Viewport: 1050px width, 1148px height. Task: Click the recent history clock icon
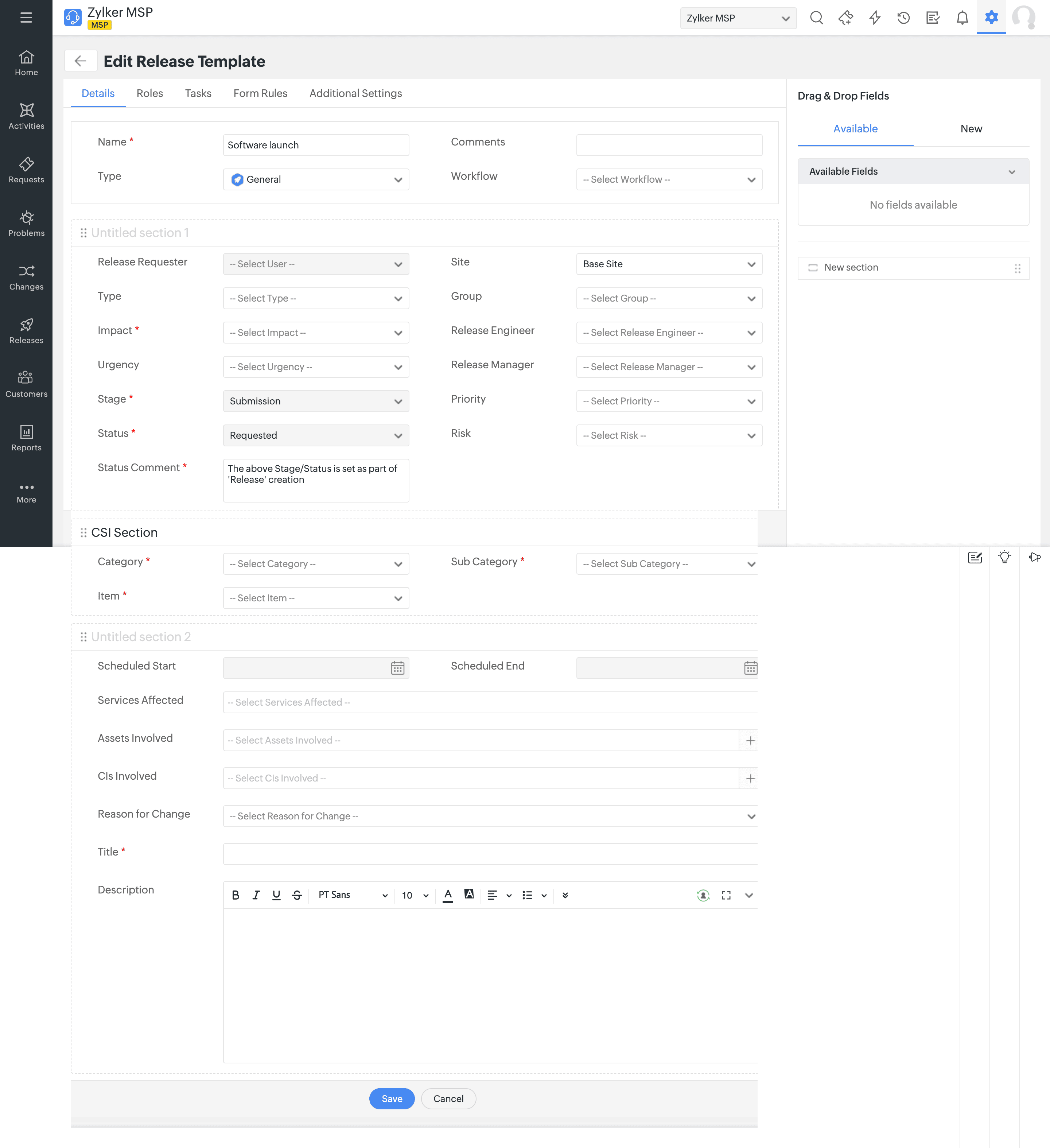point(903,18)
